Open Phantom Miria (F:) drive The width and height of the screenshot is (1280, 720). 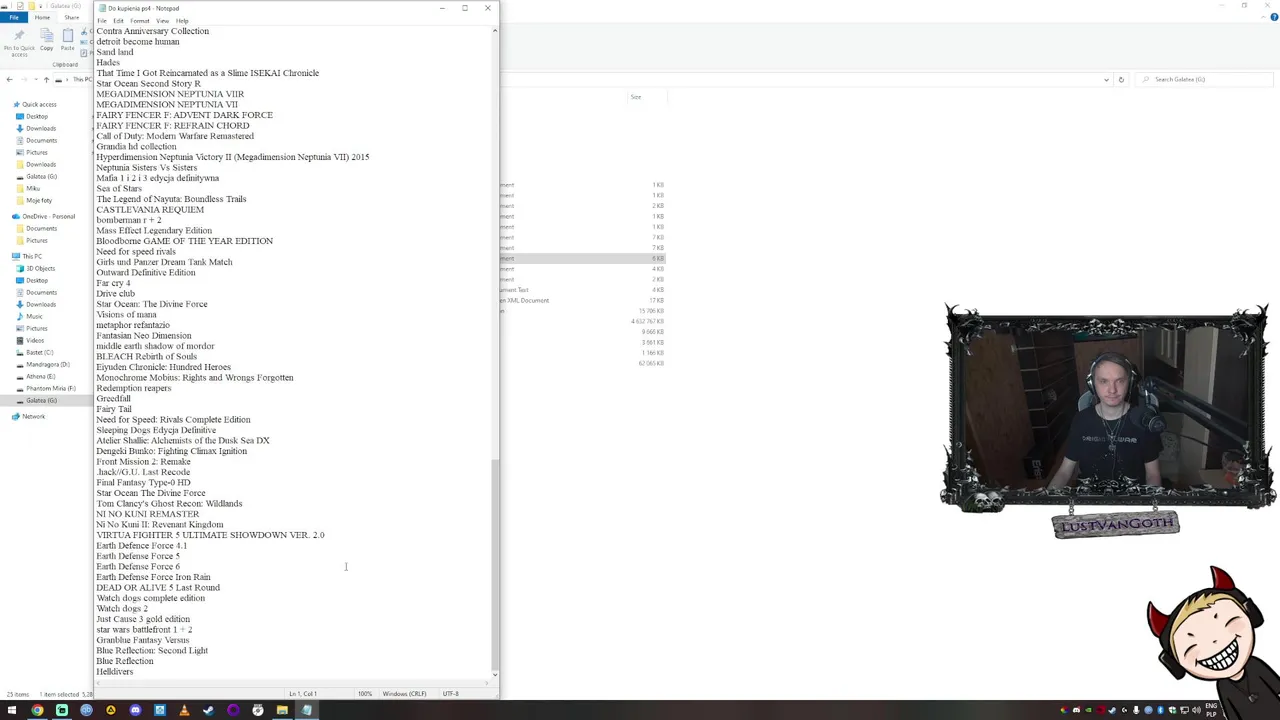click(x=50, y=388)
